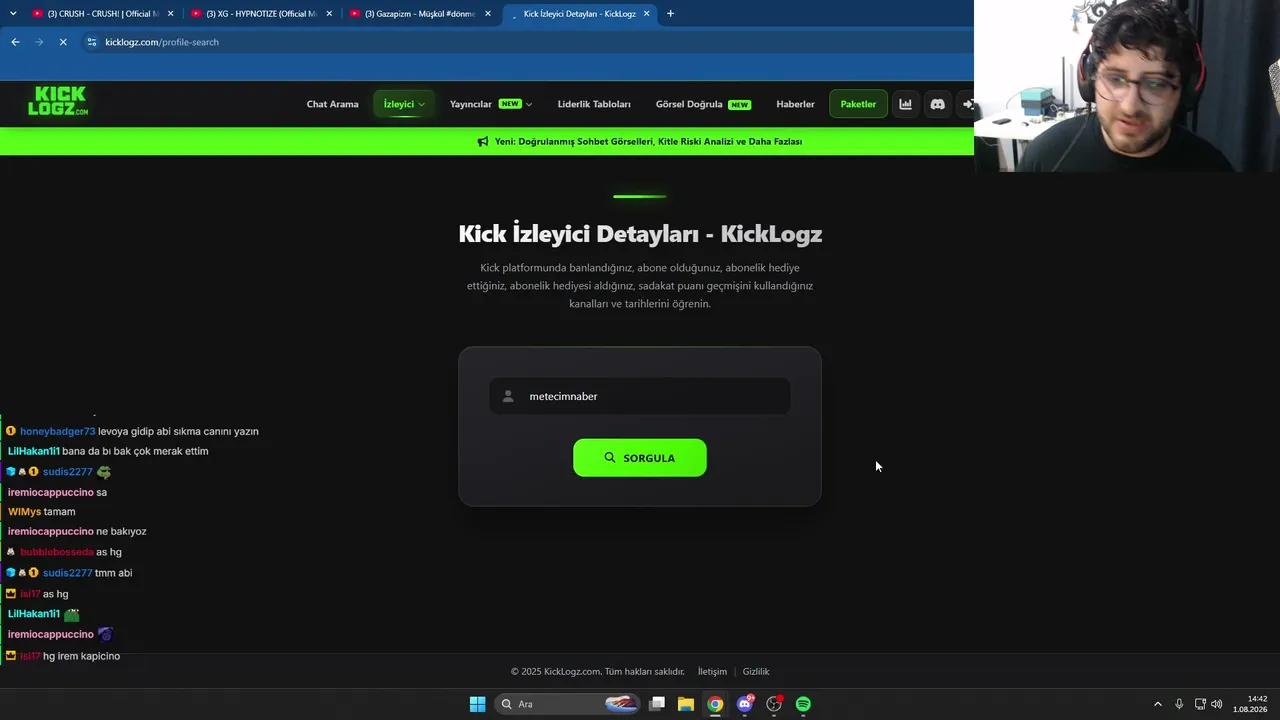The image size is (1280, 720).
Task: Click chat message 'bana da bı bak çok merak ettim'
Action: (x=135, y=452)
